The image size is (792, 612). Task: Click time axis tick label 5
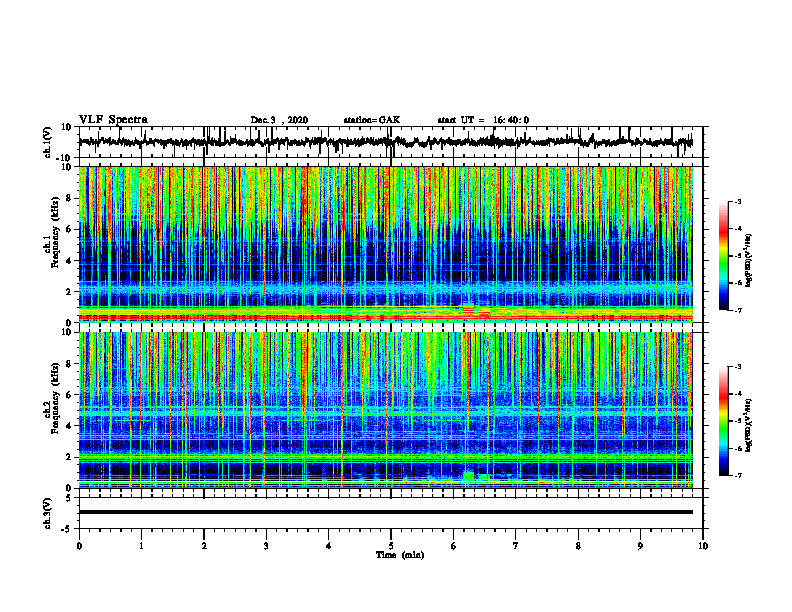click(391, 546)
